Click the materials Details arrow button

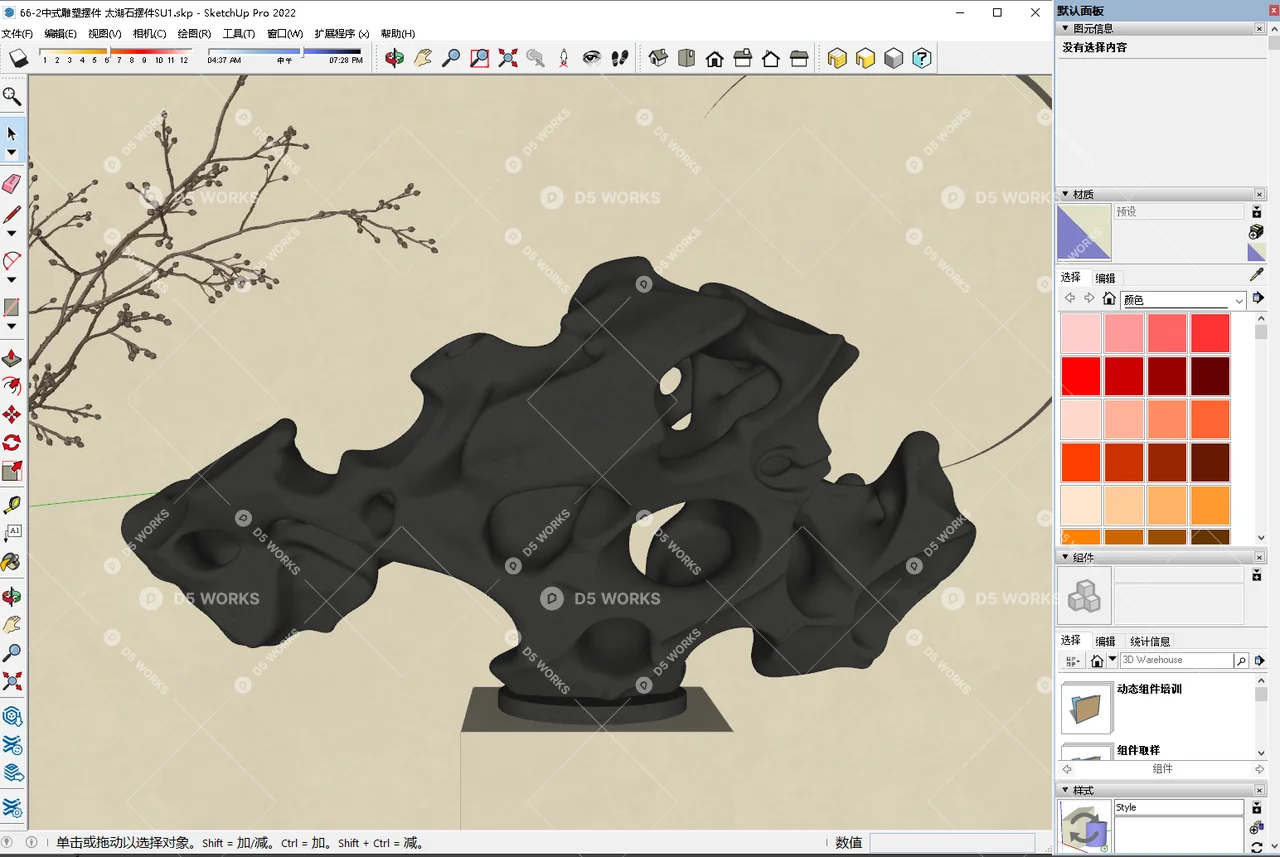(x=1259, y=298)
